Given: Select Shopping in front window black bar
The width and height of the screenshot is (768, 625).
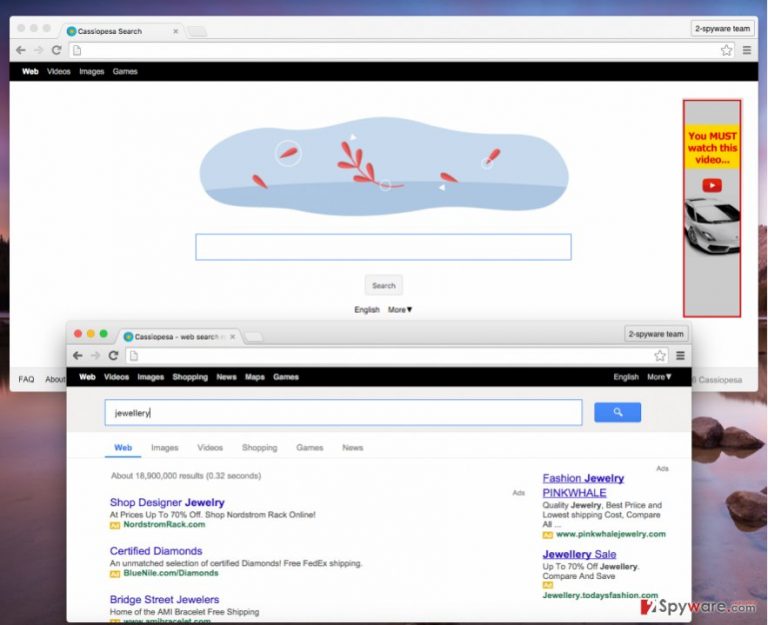Looking at the screenshot, I should point(190,377).
